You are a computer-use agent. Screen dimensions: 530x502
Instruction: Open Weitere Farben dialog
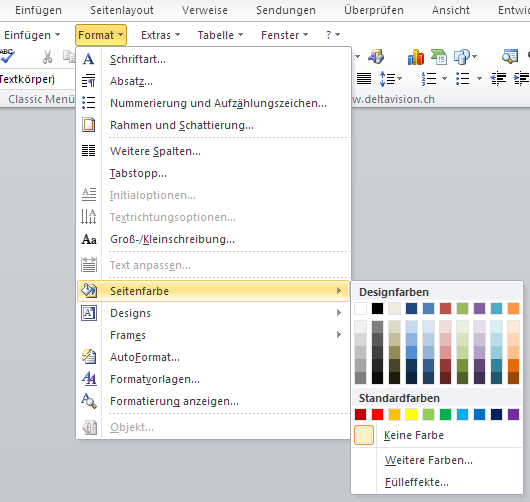tap(429, 460)
